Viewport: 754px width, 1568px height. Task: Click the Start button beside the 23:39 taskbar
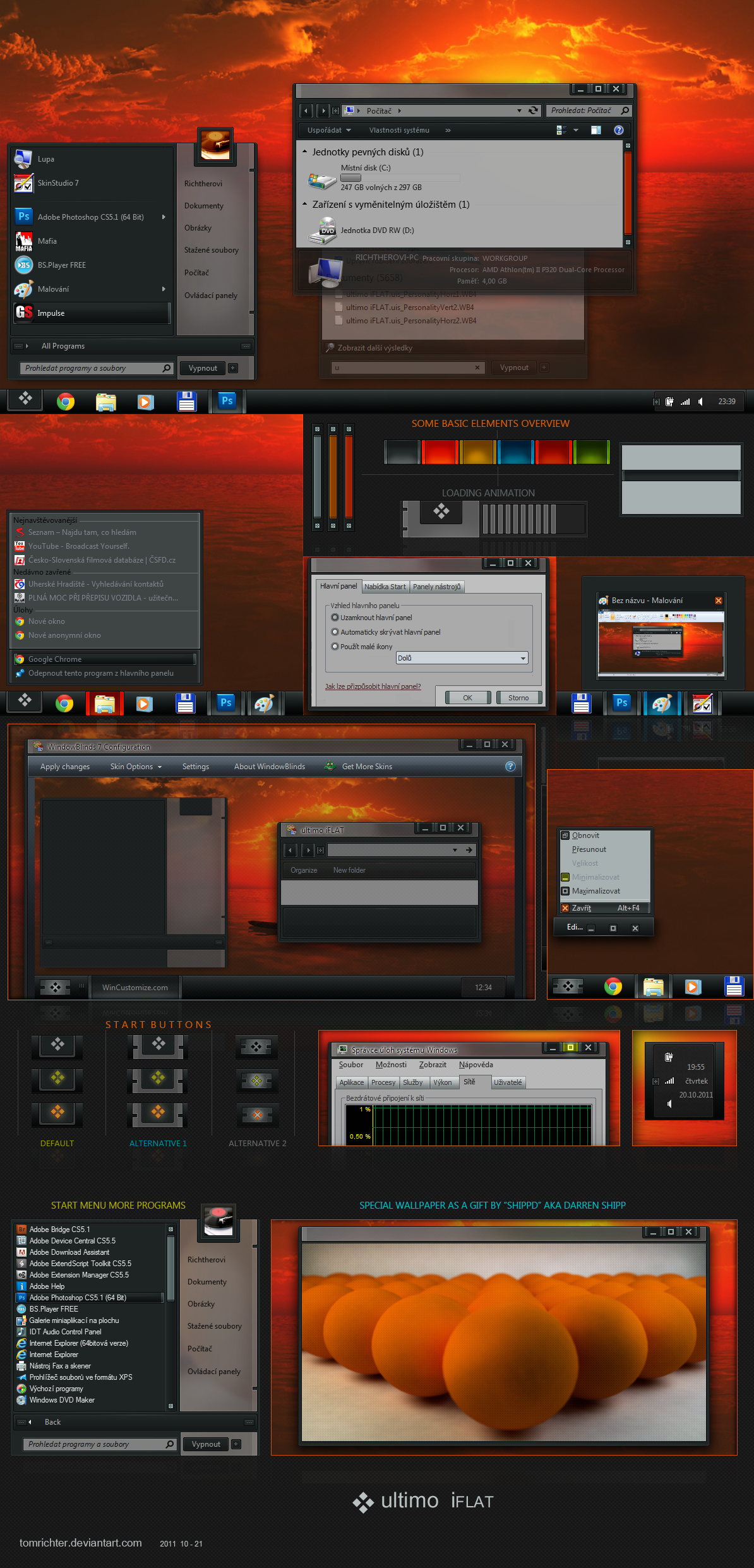[x=25, y=400]
